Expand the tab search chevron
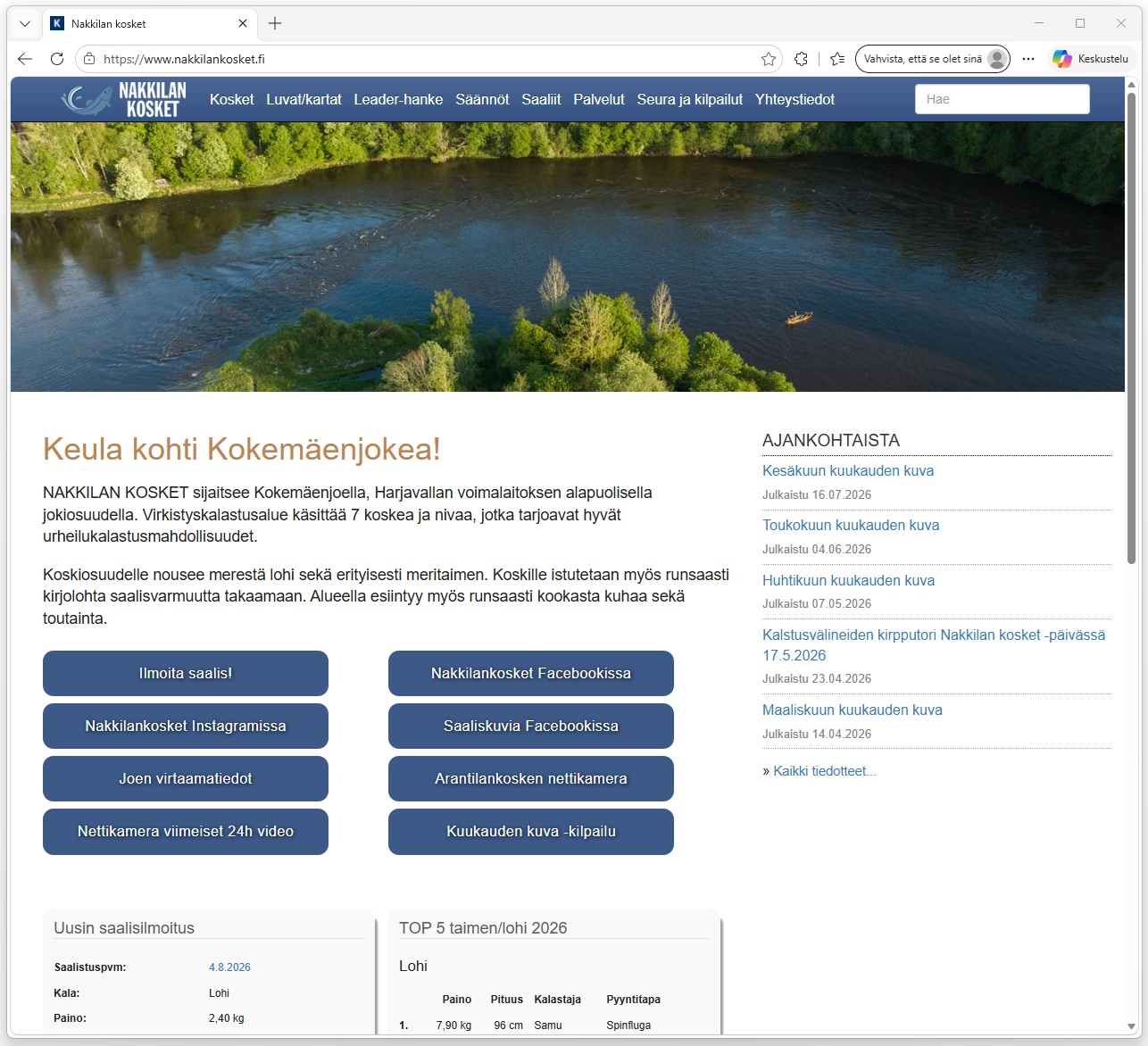The image size is (1148, 1046). tap(25, 24)
